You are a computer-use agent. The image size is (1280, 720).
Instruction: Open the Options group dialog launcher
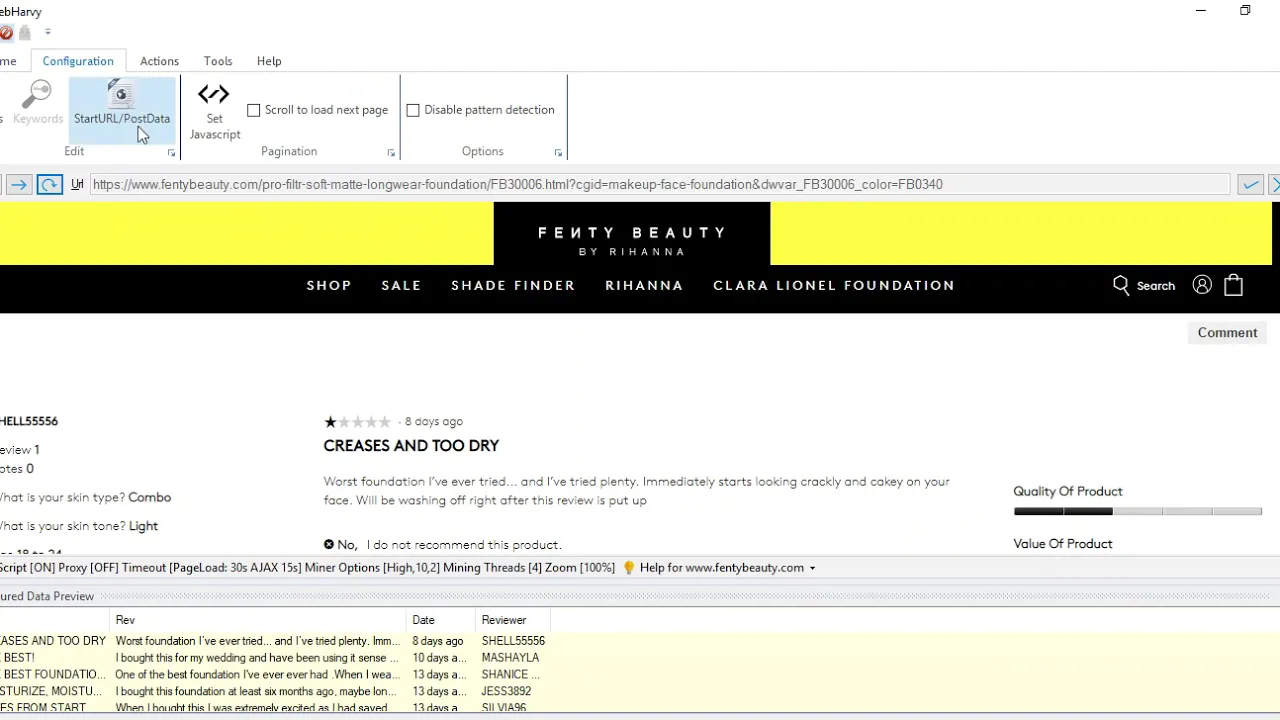pos(558,153)
